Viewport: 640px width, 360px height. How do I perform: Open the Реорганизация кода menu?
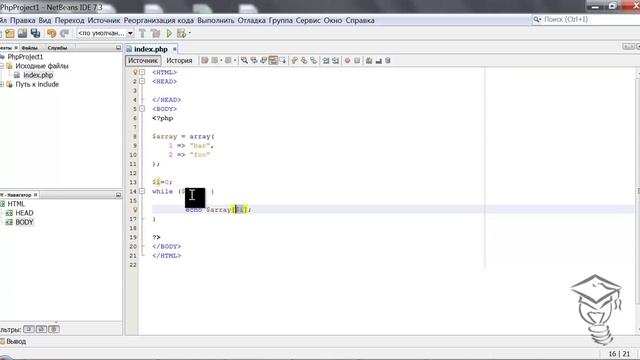(159, 20)
